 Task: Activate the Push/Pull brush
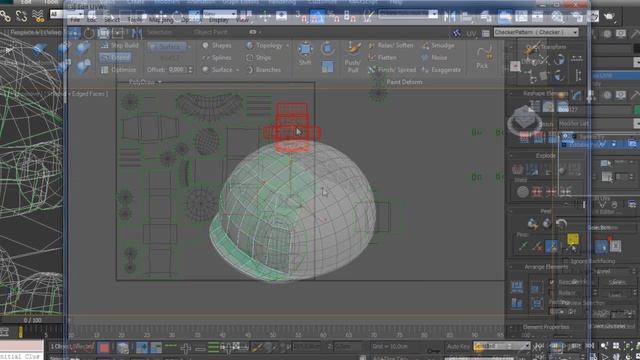(x=353, y=57)
